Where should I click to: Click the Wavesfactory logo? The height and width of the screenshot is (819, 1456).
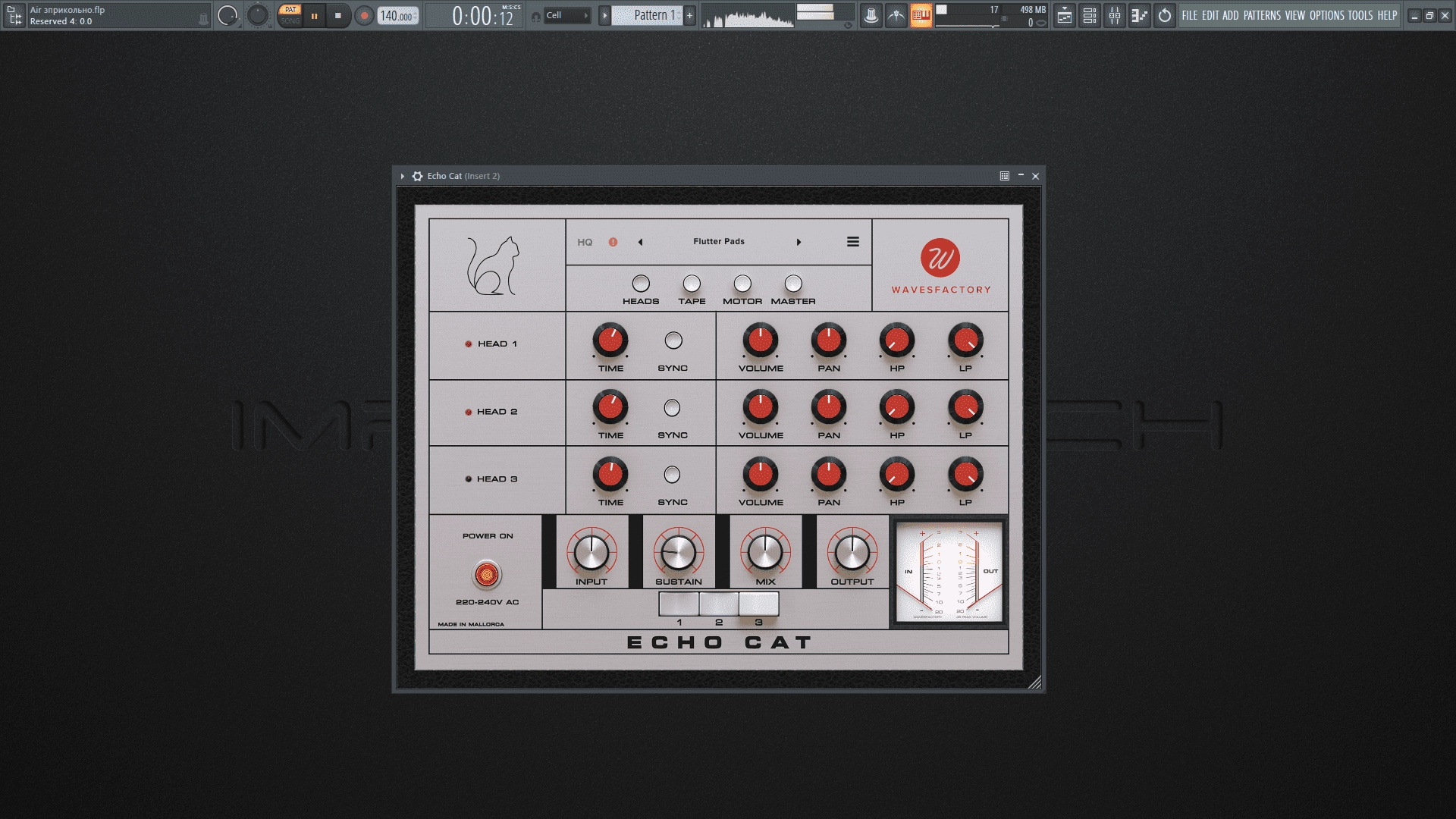940,266
